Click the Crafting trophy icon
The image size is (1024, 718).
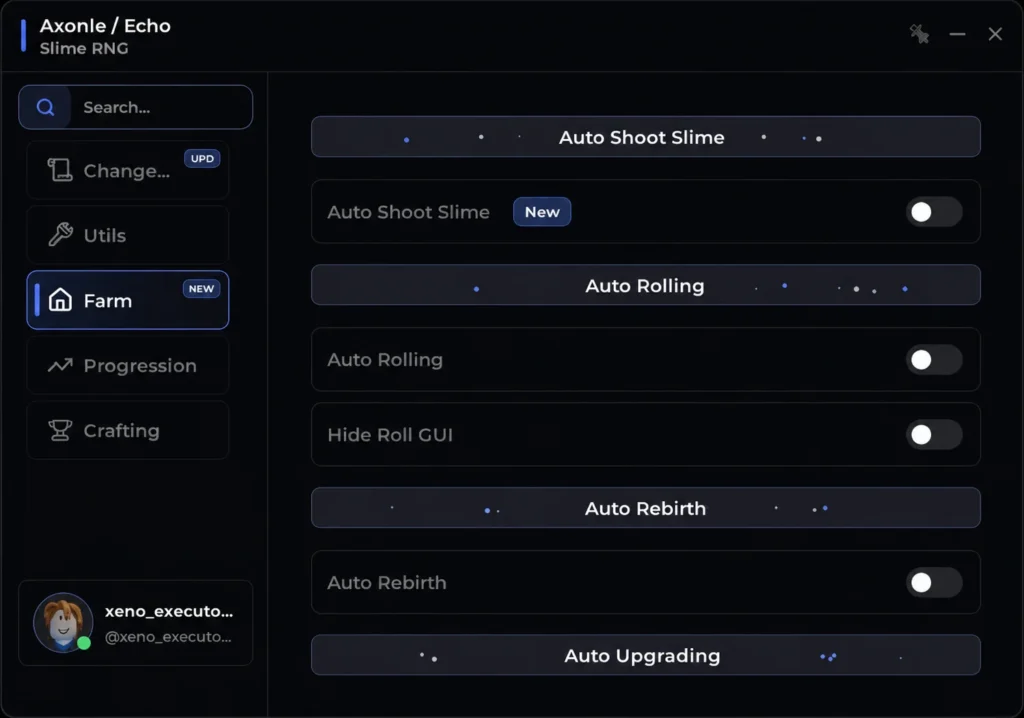click(60, 430)
